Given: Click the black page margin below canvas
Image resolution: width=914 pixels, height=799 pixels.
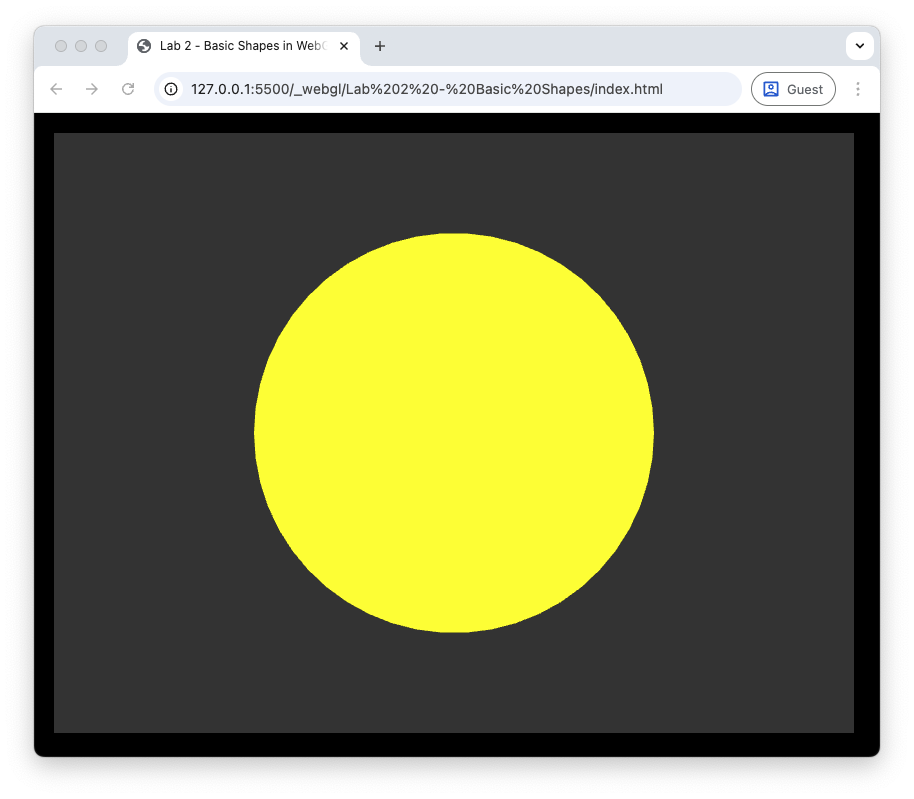Looking at the screenshot, I should pyautogui.click(x=454, y=744).
